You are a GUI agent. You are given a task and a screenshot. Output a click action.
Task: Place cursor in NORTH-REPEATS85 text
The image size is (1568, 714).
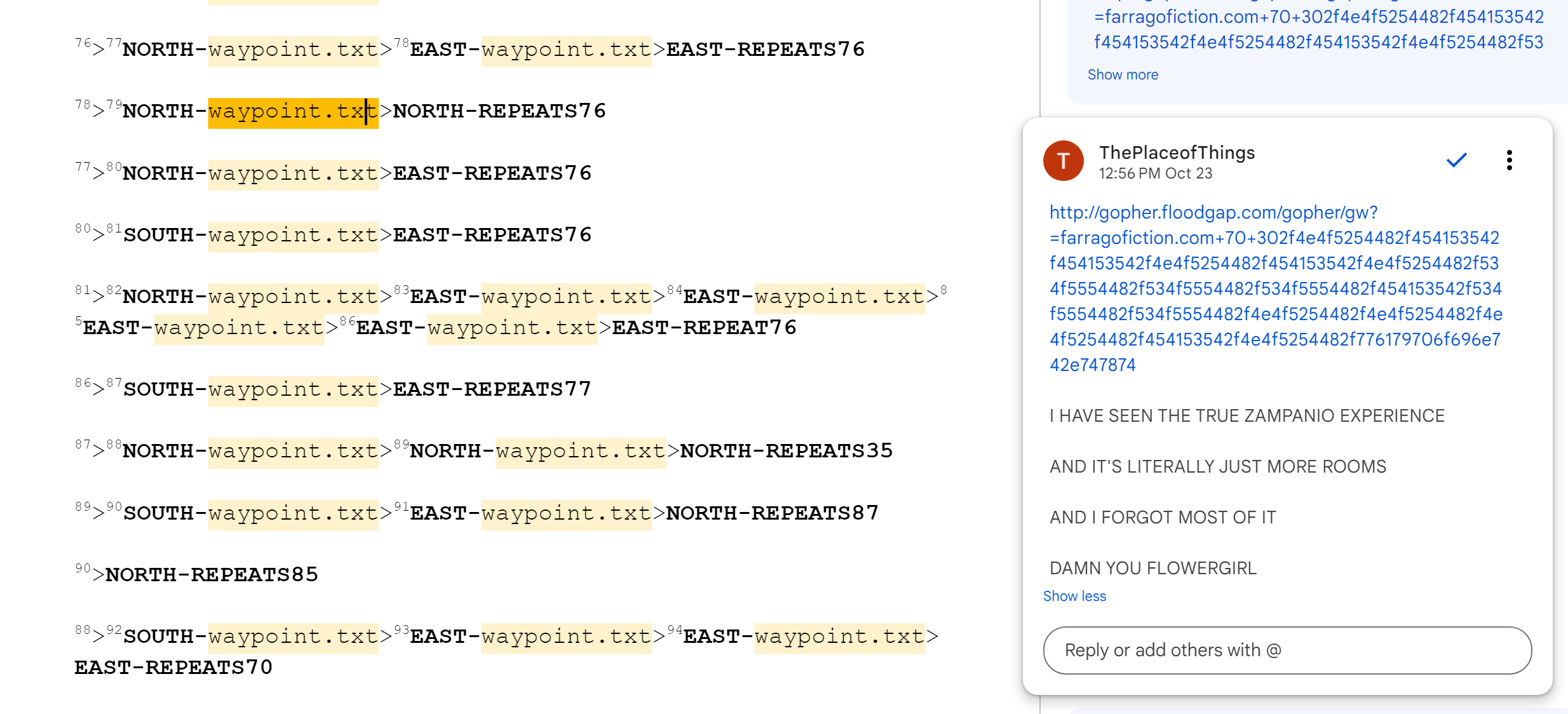(212, 575)
